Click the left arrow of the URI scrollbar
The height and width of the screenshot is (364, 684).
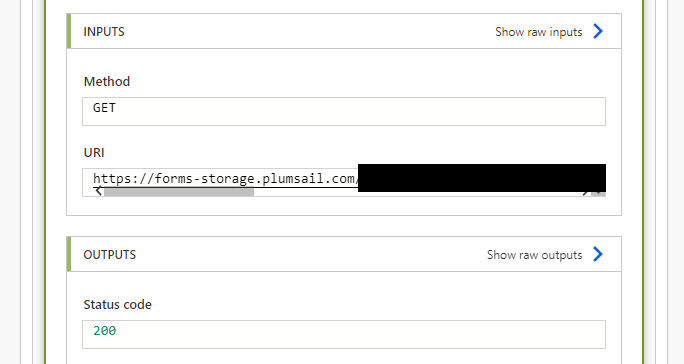[99, 191]
